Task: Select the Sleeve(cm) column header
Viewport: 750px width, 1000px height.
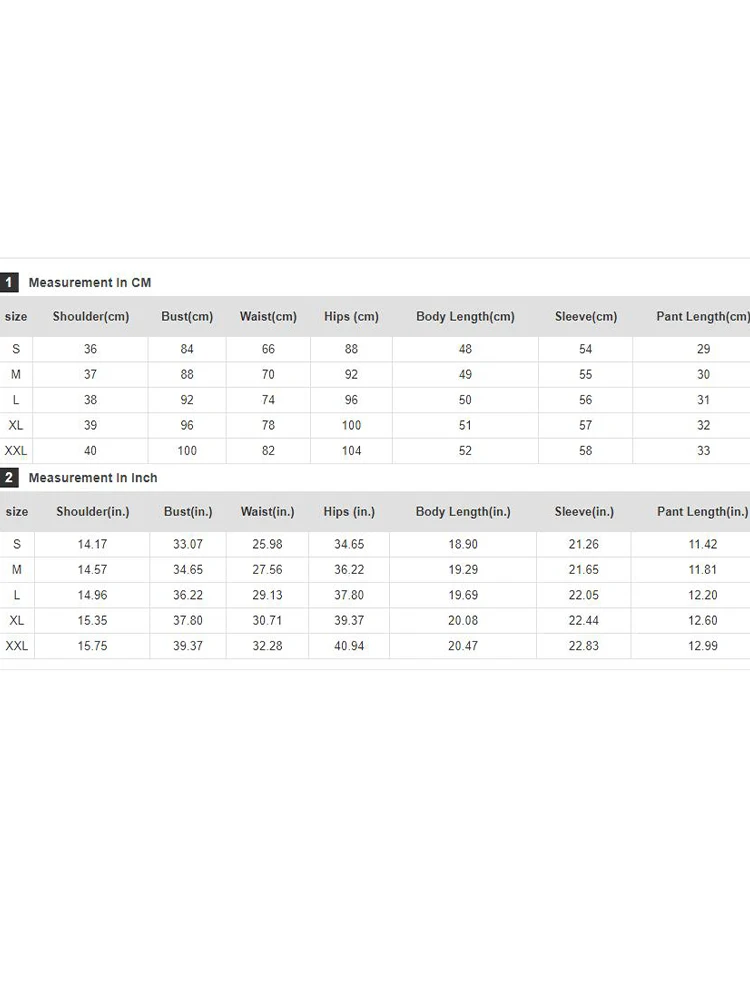Action: click(x=586, y=317)
